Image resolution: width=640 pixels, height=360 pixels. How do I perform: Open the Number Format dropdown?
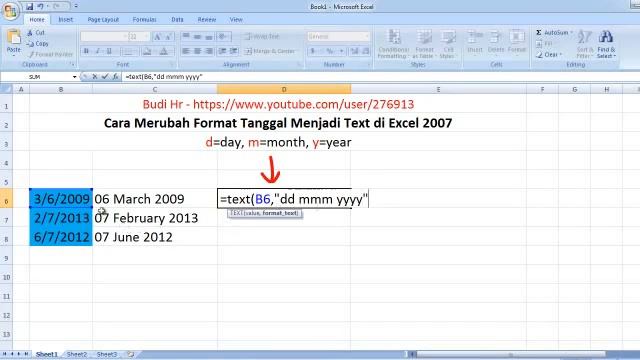click(x=367, y=37)
